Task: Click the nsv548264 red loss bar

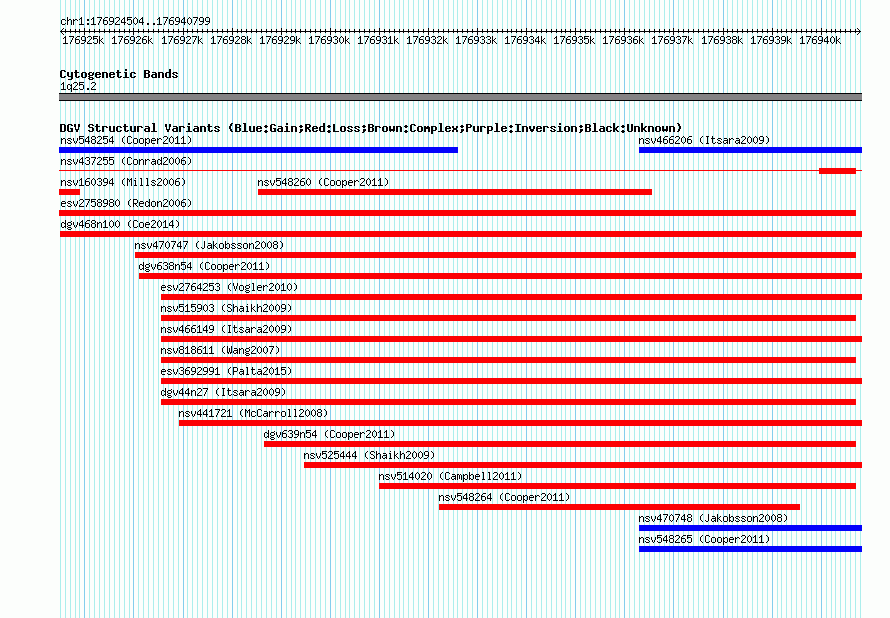Action: pos(619,507)
